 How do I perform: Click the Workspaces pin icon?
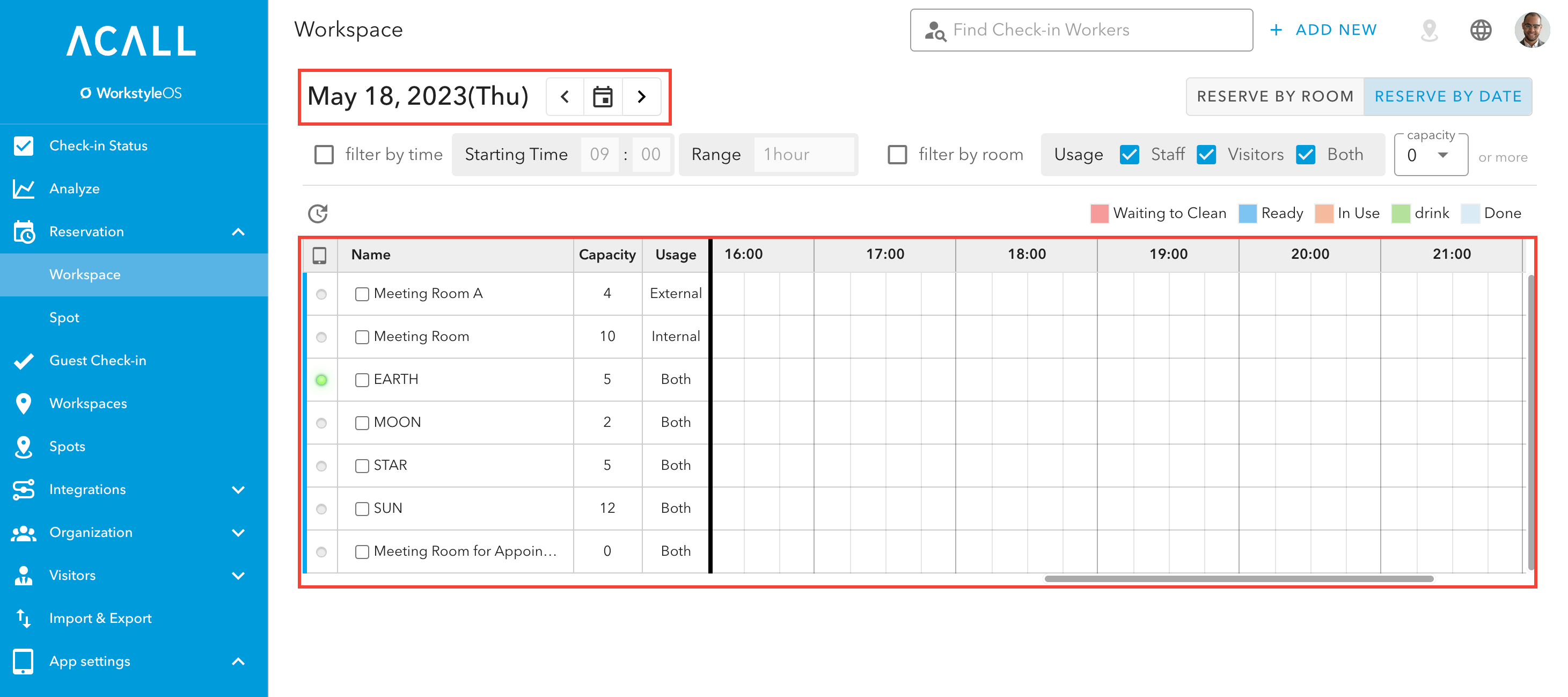pos(23,403)
